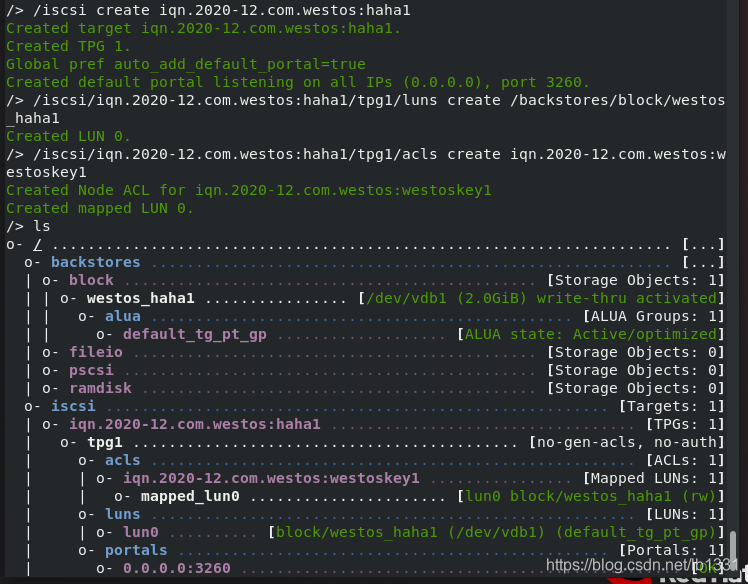This screenshot has height=584, width=748.
Task: Select the "ramdisk" backstore row
Action: (x=100, y=388)
